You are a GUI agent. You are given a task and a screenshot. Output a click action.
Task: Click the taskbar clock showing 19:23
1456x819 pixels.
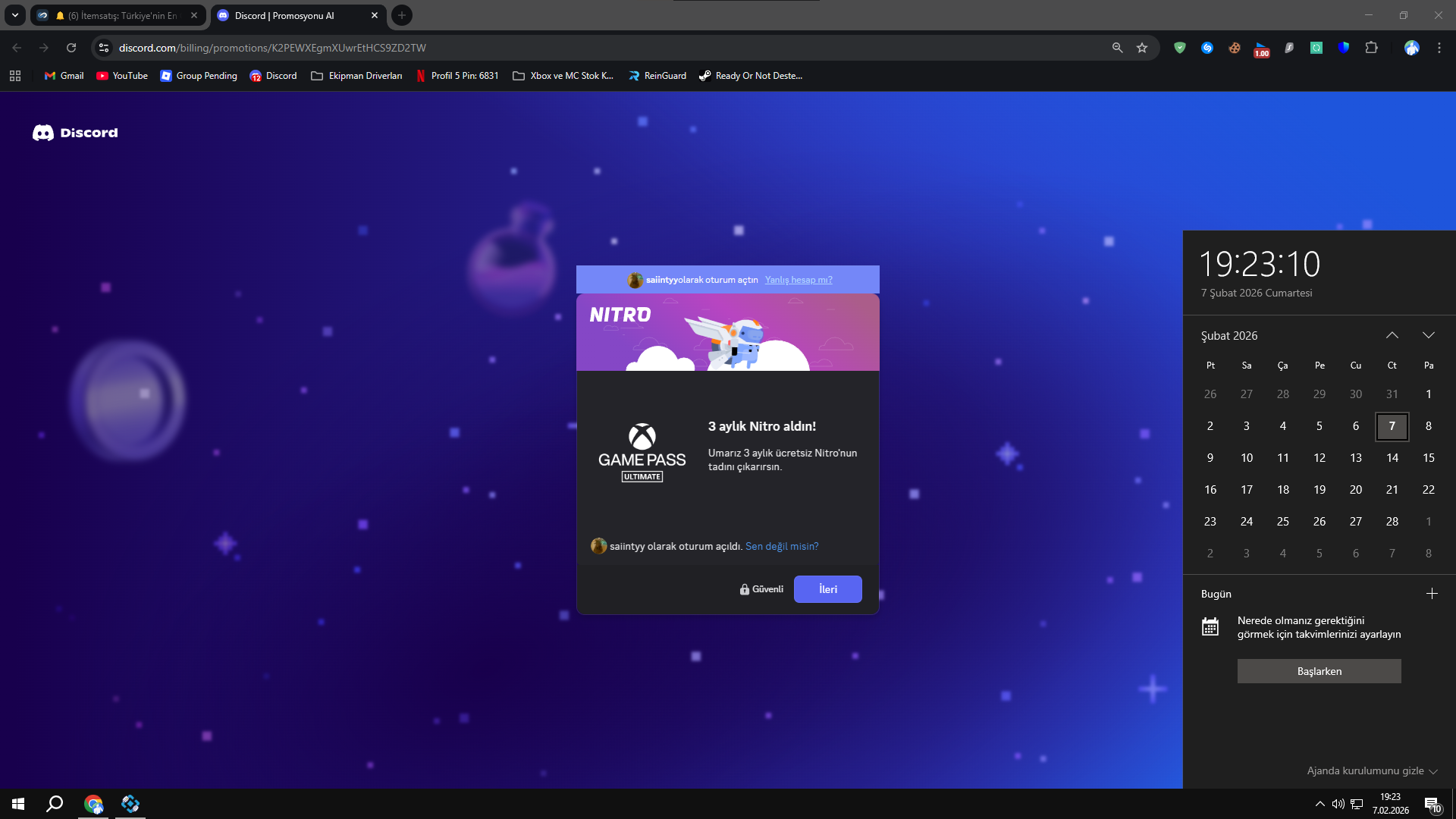pyautogui.click(x=1391, y=804)
